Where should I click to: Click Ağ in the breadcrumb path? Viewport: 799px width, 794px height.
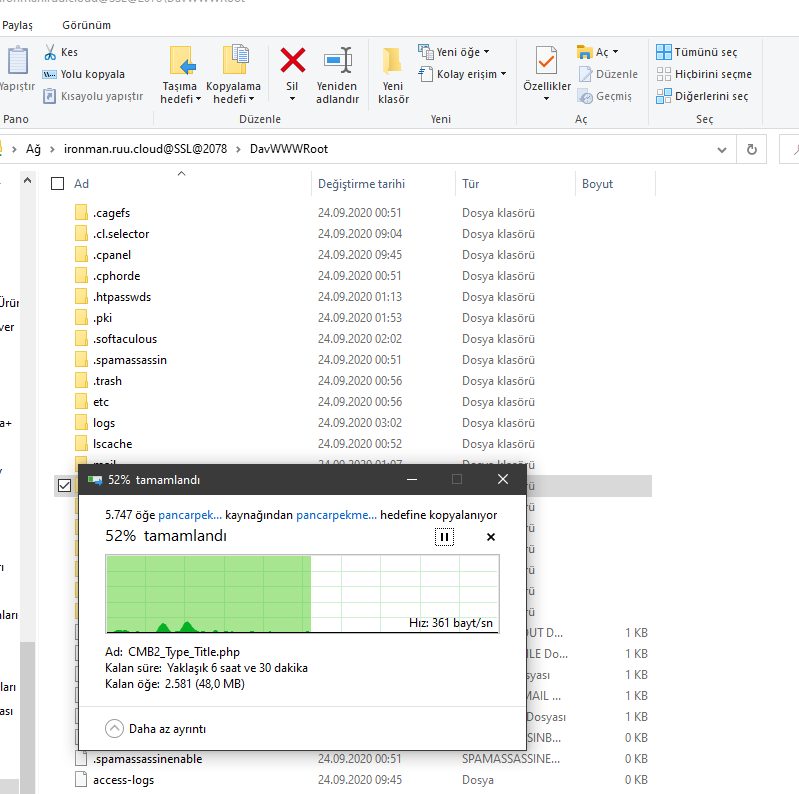click(x=33, y=149)
